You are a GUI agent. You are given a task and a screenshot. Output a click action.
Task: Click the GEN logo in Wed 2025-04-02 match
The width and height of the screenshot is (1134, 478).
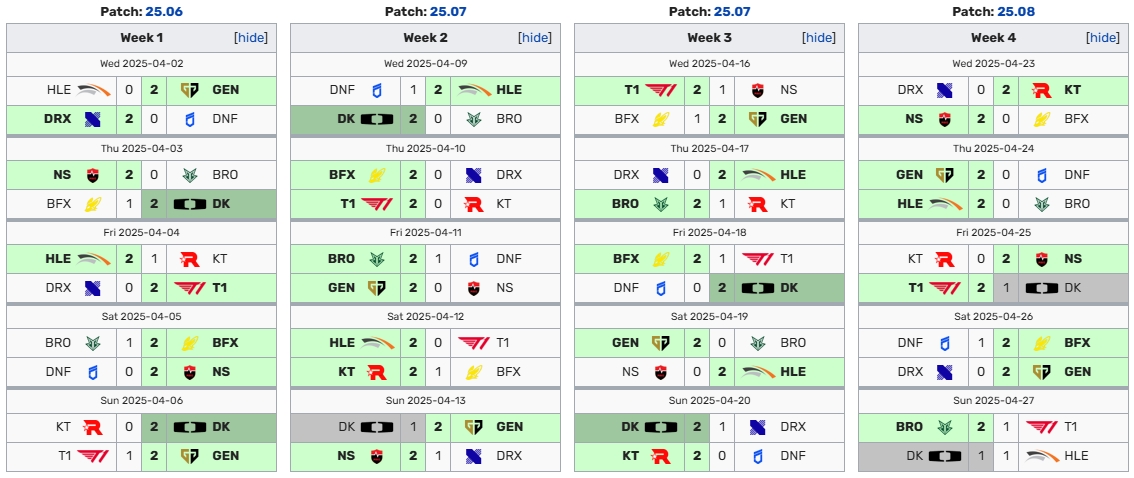pos(191,90)
